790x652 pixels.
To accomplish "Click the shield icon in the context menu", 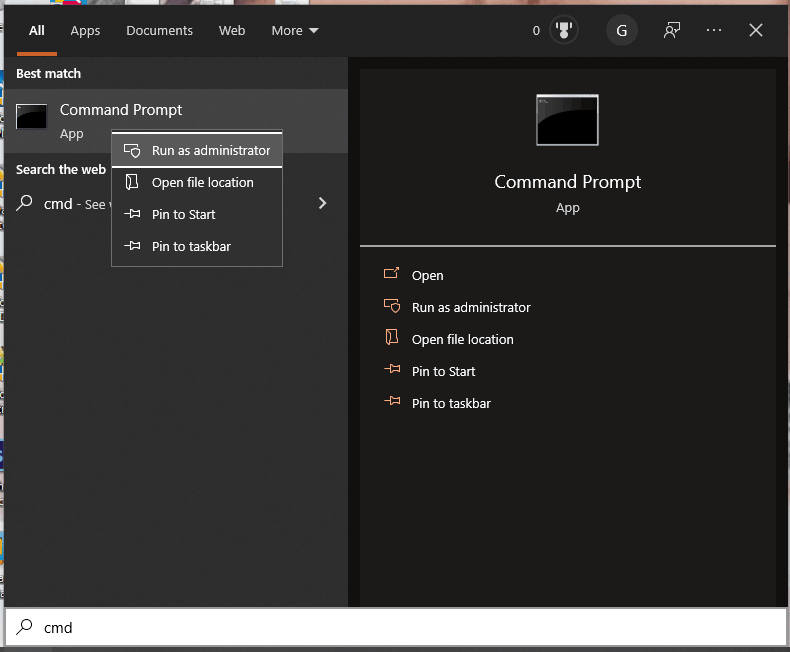I will pyautogui.click(x=132, y=151).
